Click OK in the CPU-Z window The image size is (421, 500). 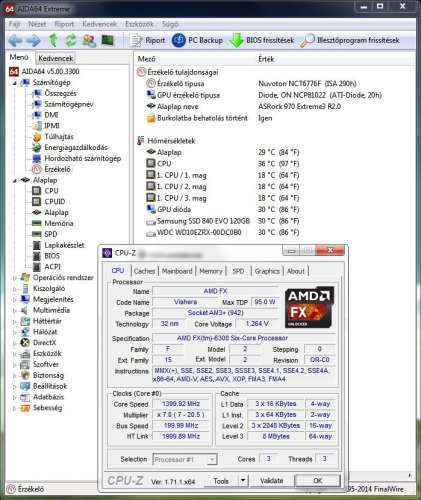pos(318,481)
